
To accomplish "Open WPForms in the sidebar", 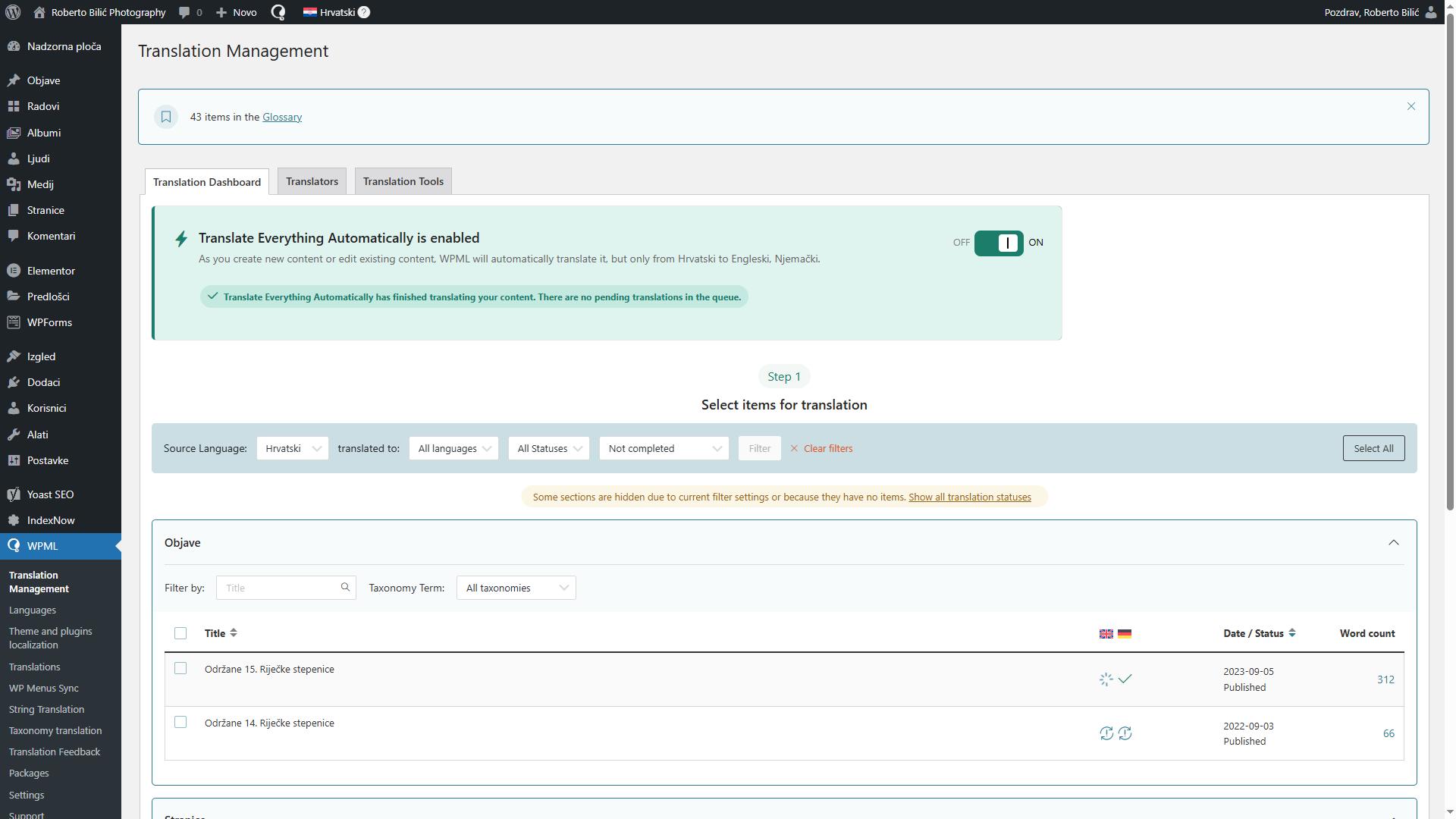I will pyautogui.click(x=61, y=322).
